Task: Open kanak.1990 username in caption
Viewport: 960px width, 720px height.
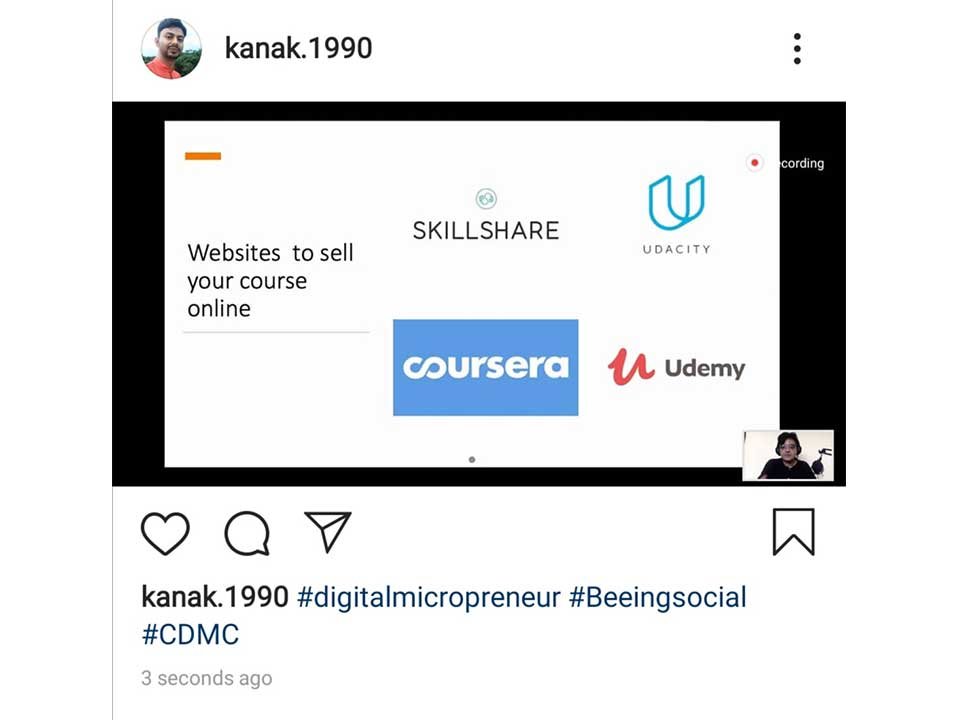Action: tap(214, 596)
